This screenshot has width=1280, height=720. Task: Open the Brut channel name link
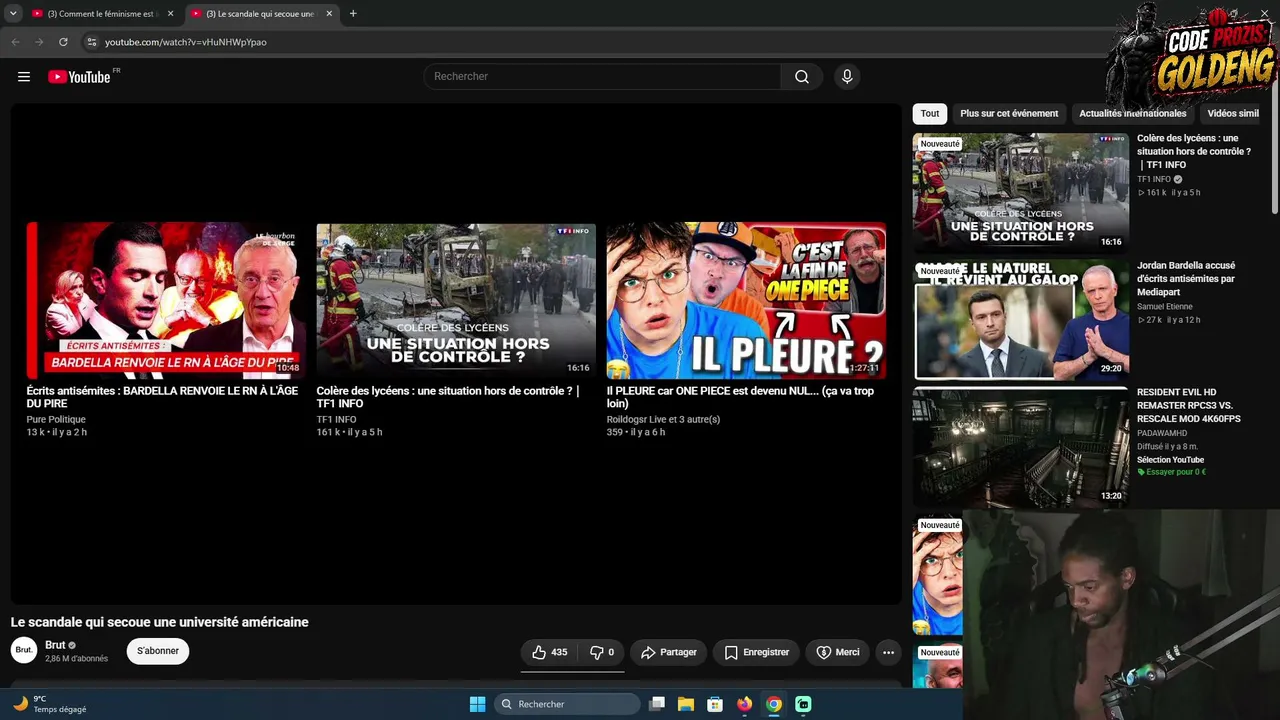tap(55, 645)
